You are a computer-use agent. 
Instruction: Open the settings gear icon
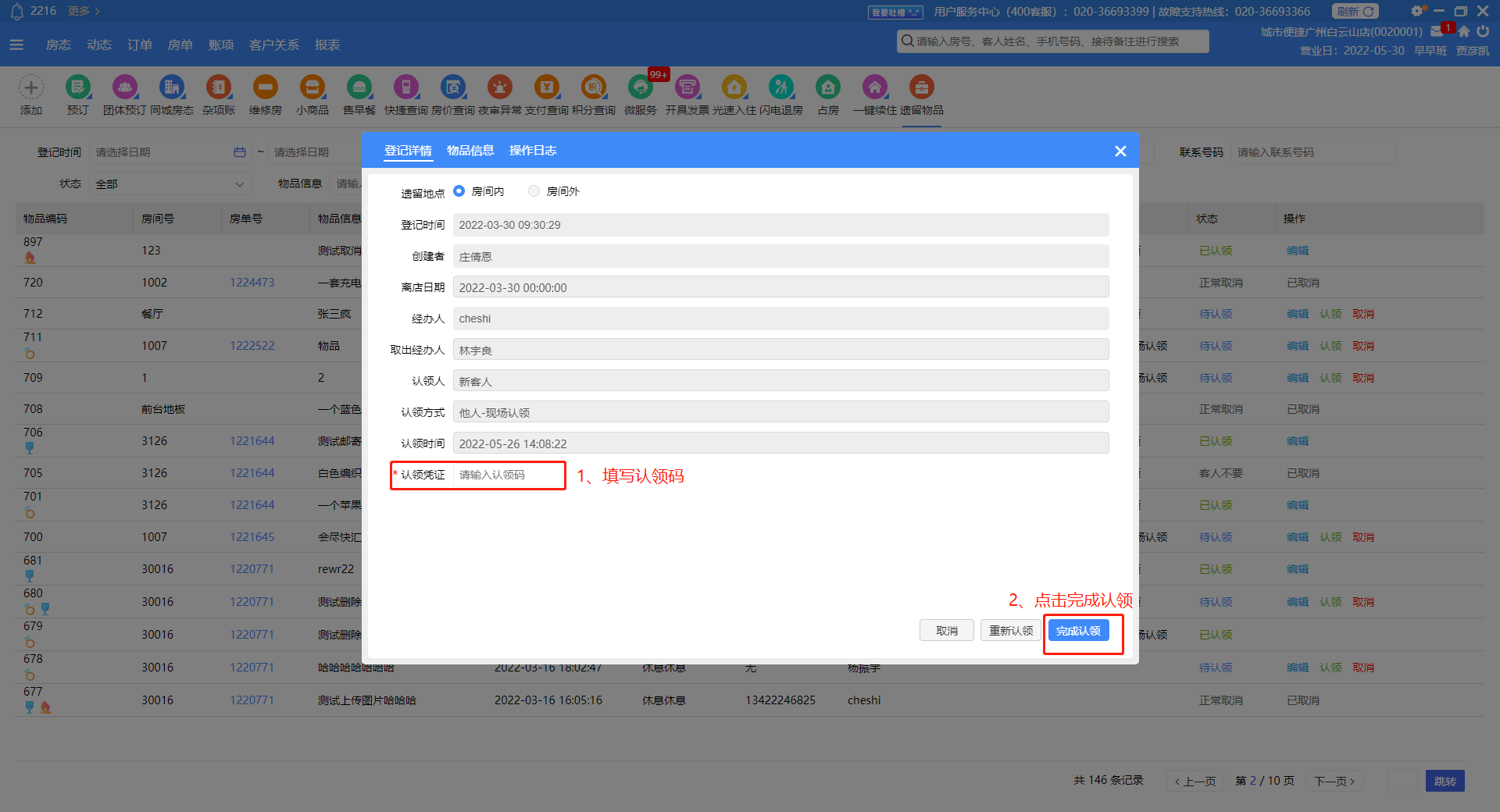pyautogui.click(x=1417, y=11)
